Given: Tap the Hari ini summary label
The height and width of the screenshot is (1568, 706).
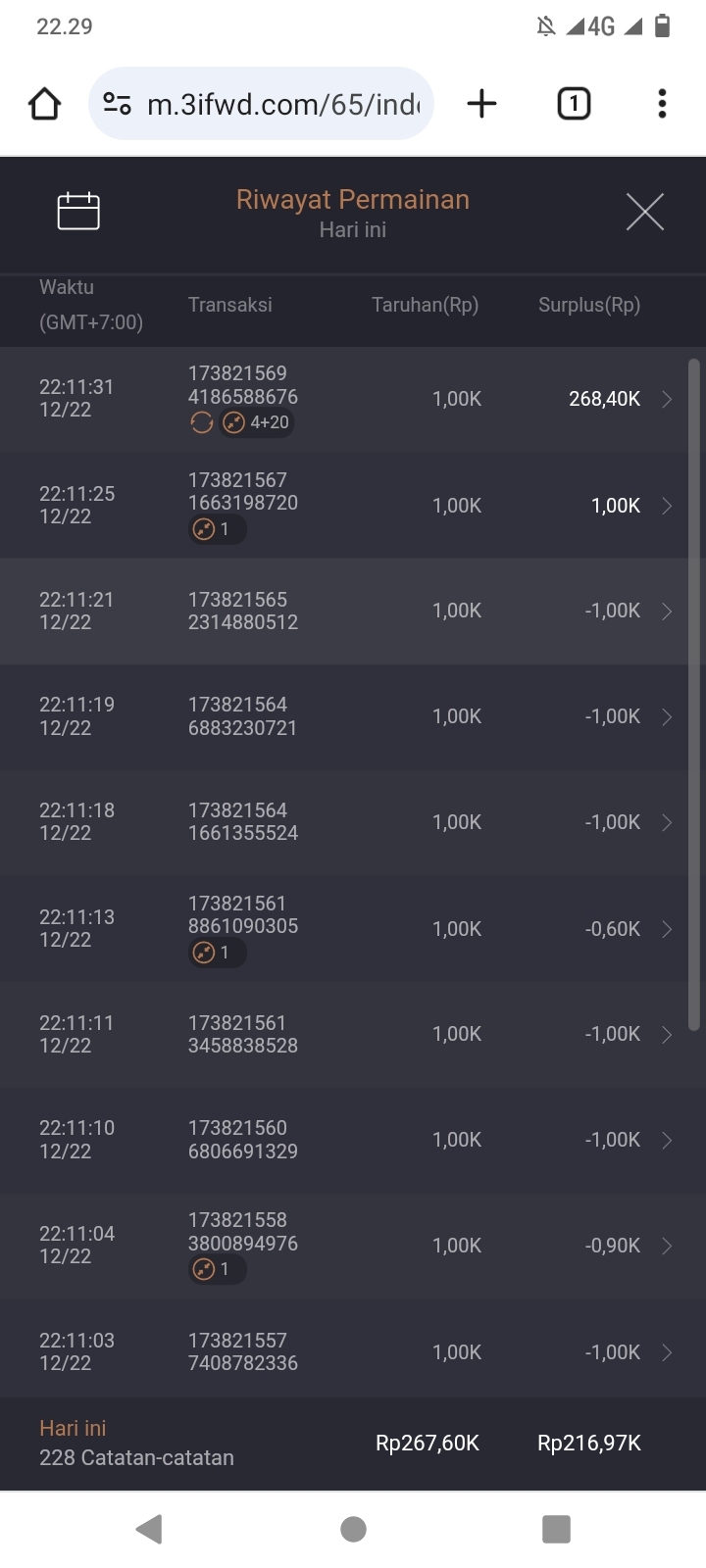Looking at the screenshot, I should click(x=73, y=1429).
